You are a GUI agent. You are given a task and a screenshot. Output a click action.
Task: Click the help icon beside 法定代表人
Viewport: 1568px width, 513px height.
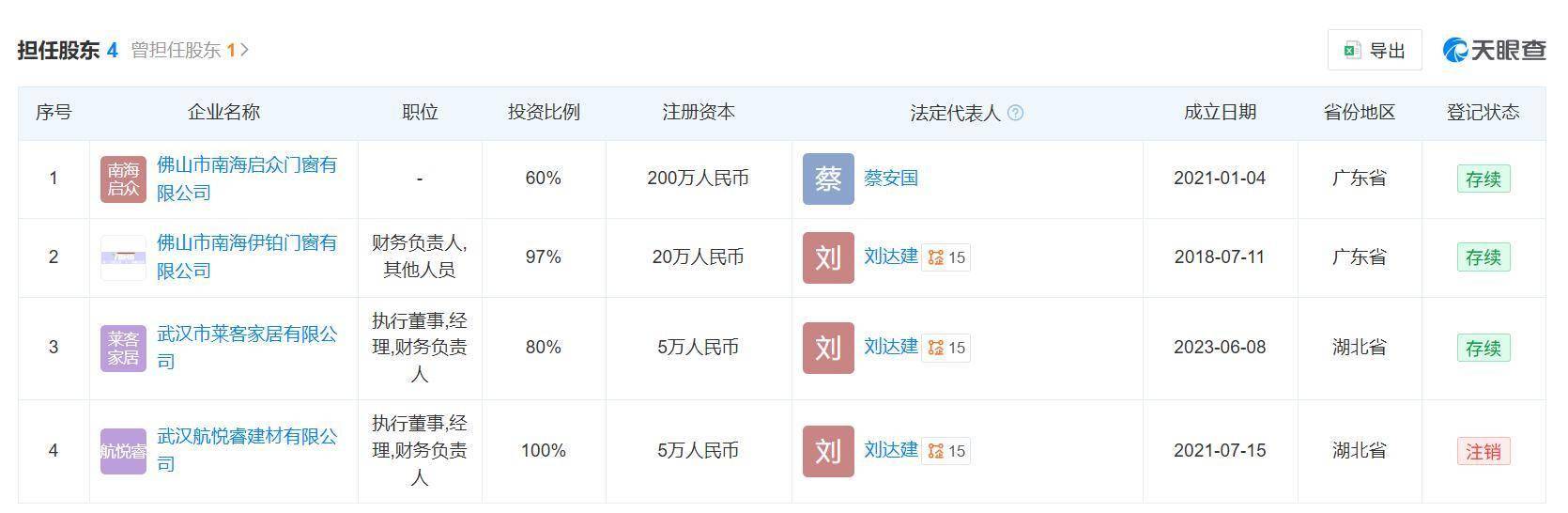click(x=1015, y=113)
